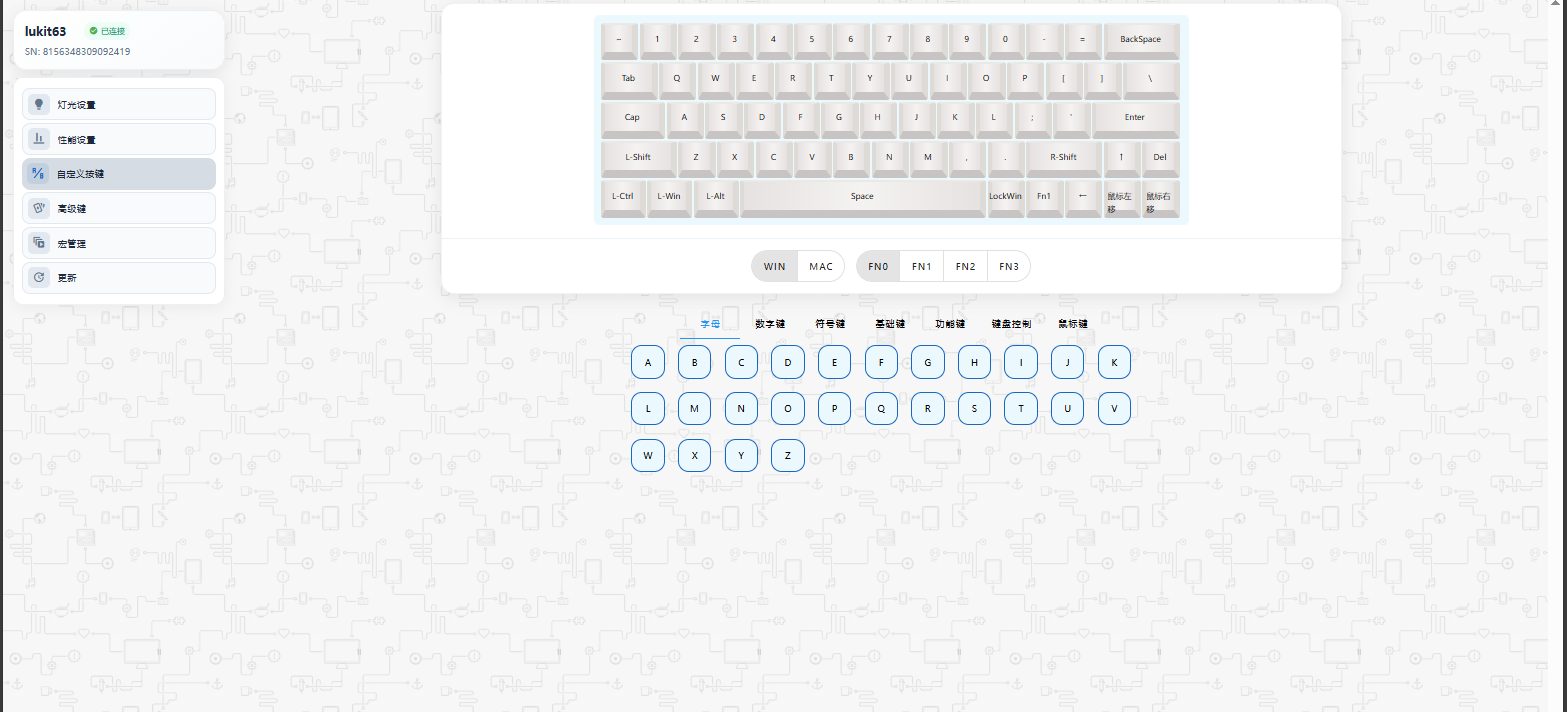Choose letter E in the letter palette

(834, 362)
